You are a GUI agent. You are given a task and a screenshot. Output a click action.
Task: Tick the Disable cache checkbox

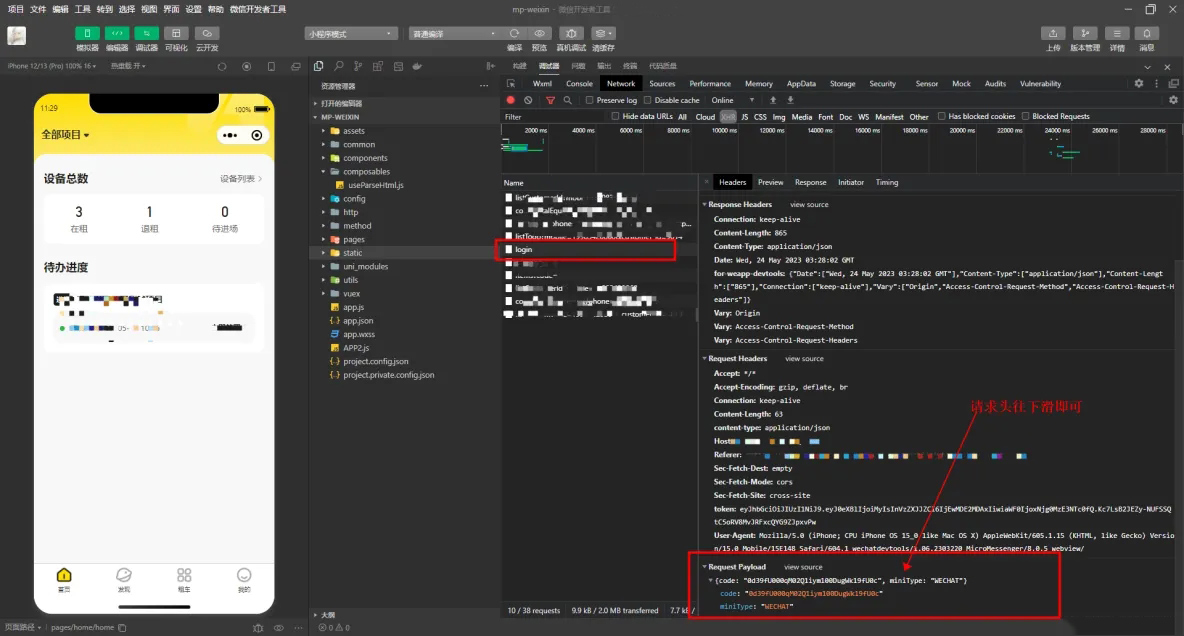tap(647, 100)
